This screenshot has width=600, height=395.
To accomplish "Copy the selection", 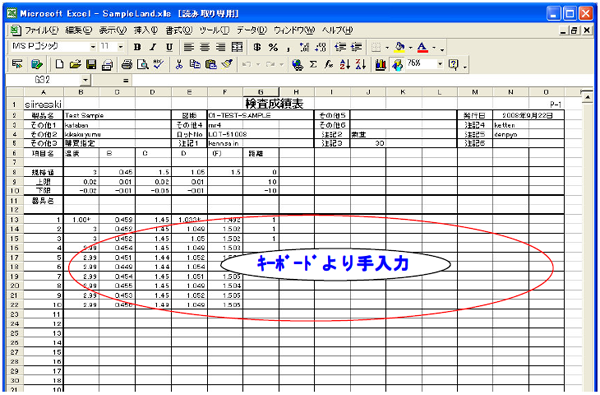I will click(x=195, y=64).
